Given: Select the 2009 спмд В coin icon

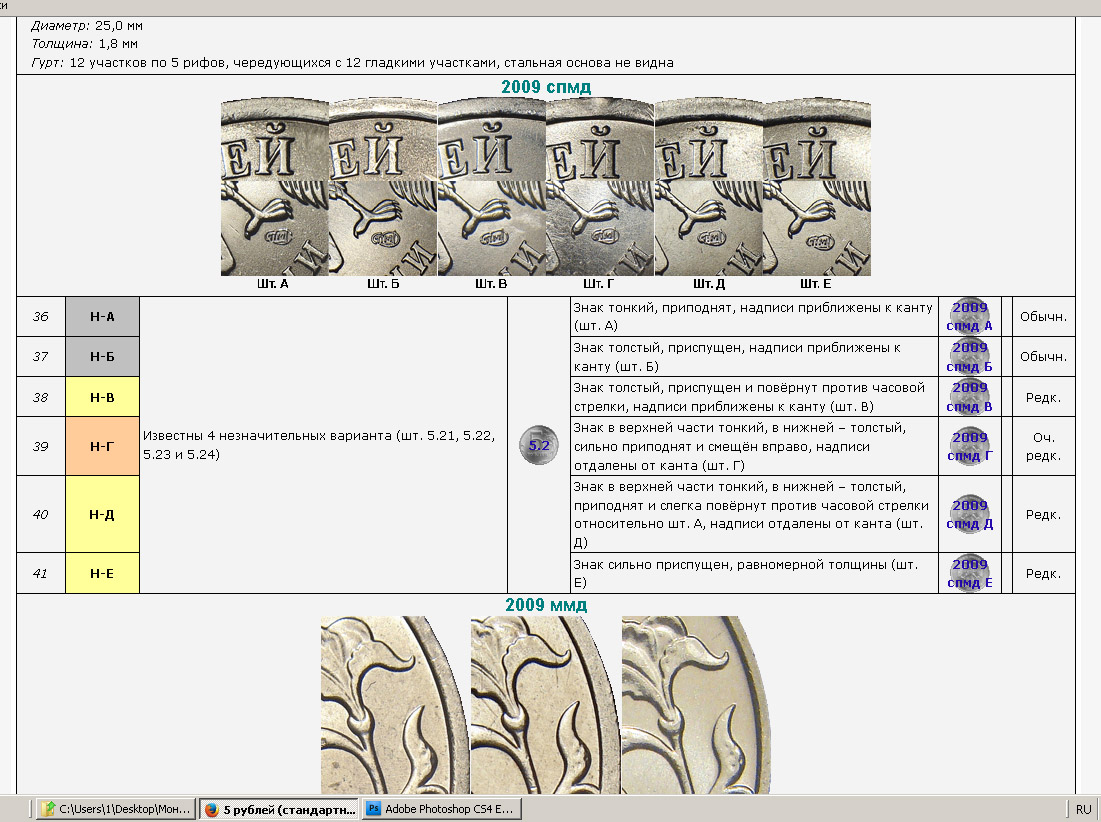Looking at the screenshot, I should tap(968, 396).
